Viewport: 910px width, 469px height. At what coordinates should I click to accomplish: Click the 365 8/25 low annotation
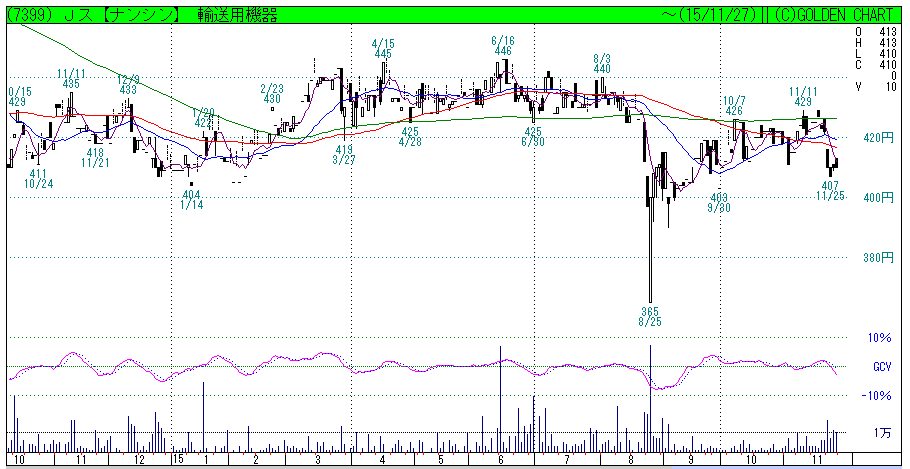click(x=651, y=316)
